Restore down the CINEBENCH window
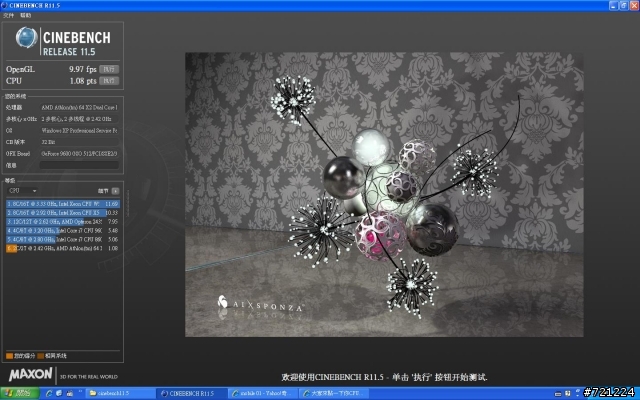 (x=624, y=5)
